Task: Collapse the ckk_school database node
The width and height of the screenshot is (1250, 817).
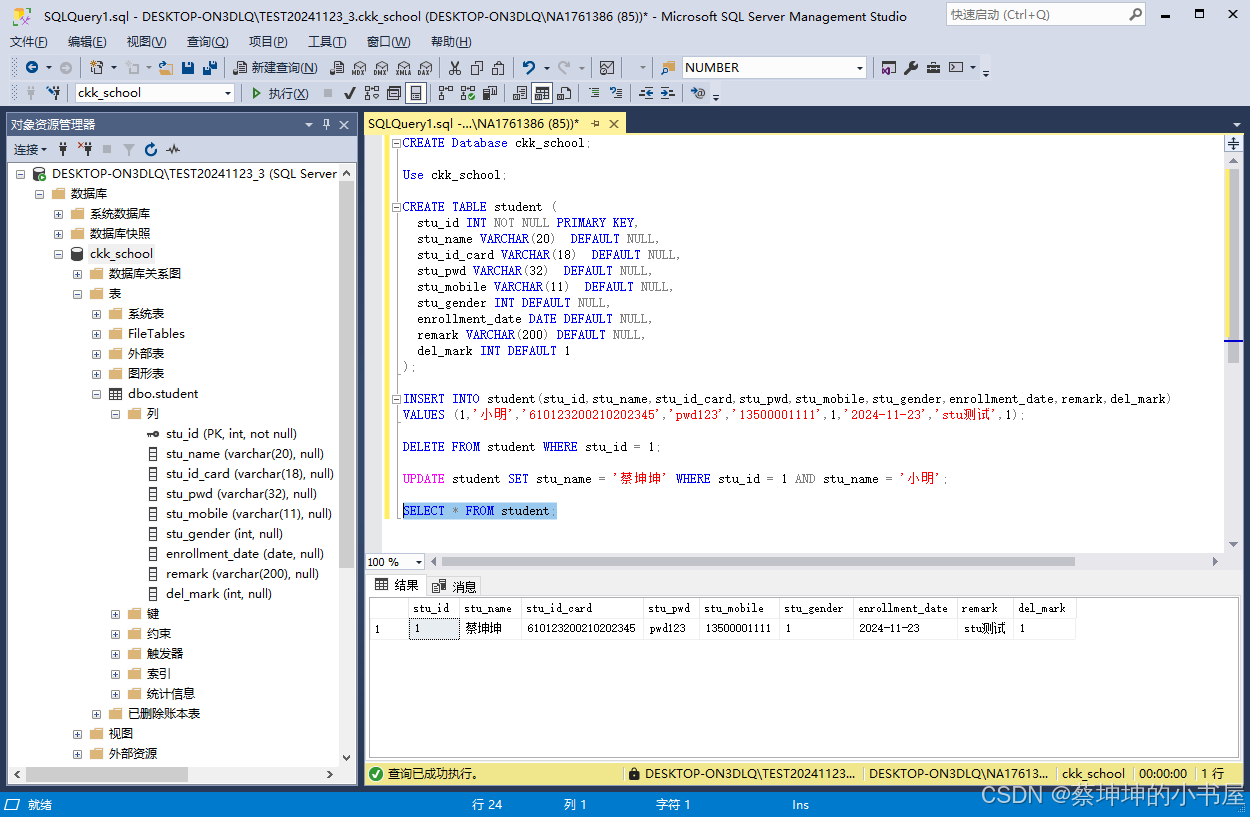Action: pyautogui.click(x=59, y=254)
